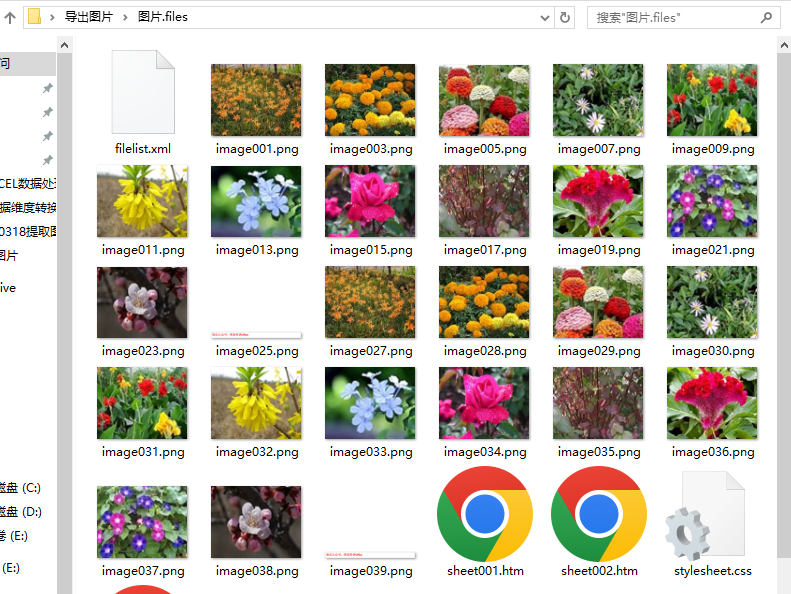Open sheet002.htm Chrome icon
This screenshot has width=791, height=594.
click(x=599, y=514)
